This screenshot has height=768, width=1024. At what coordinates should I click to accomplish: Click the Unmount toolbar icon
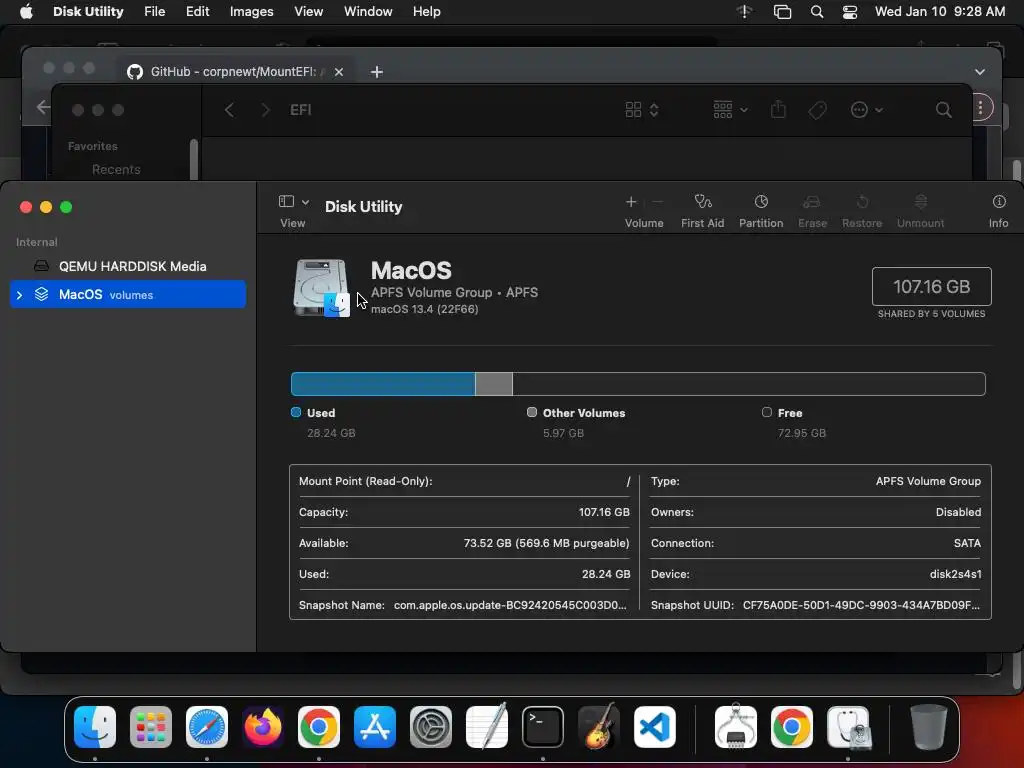(920, 202)
